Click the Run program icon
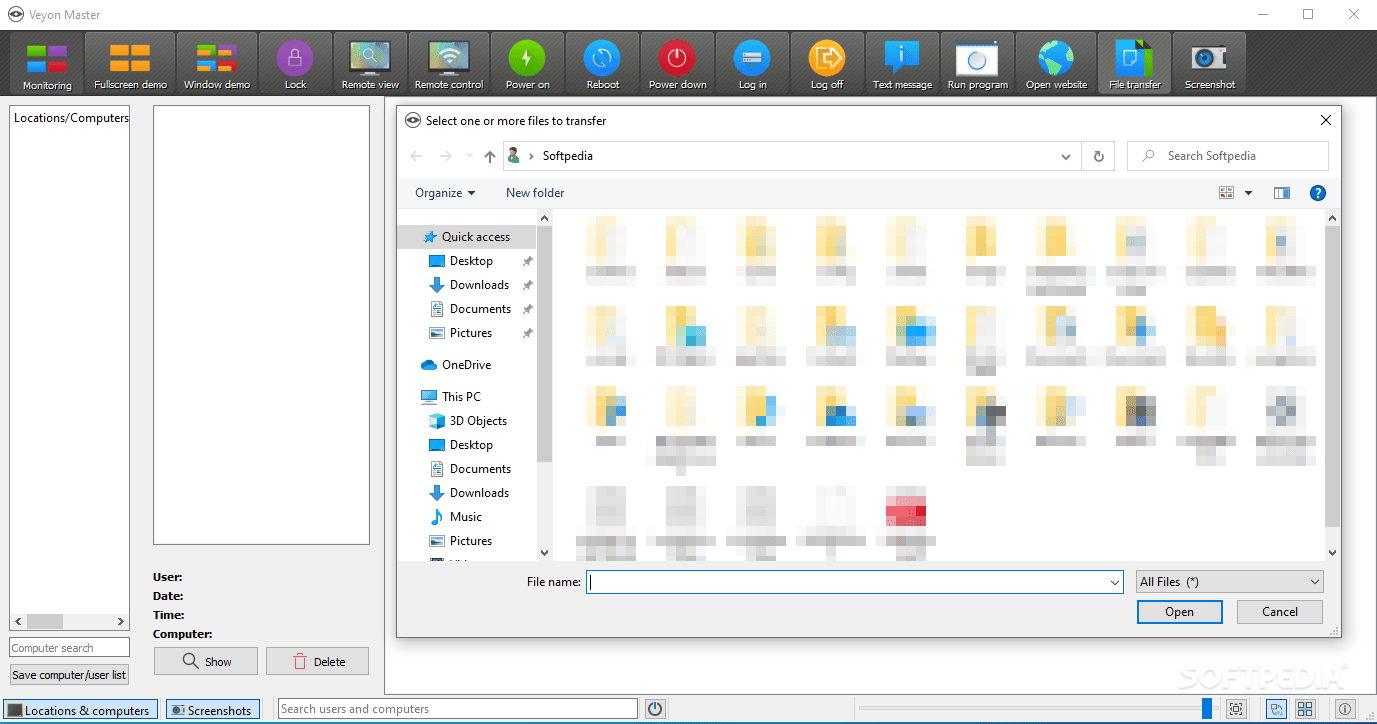 [x=977, y=63]
